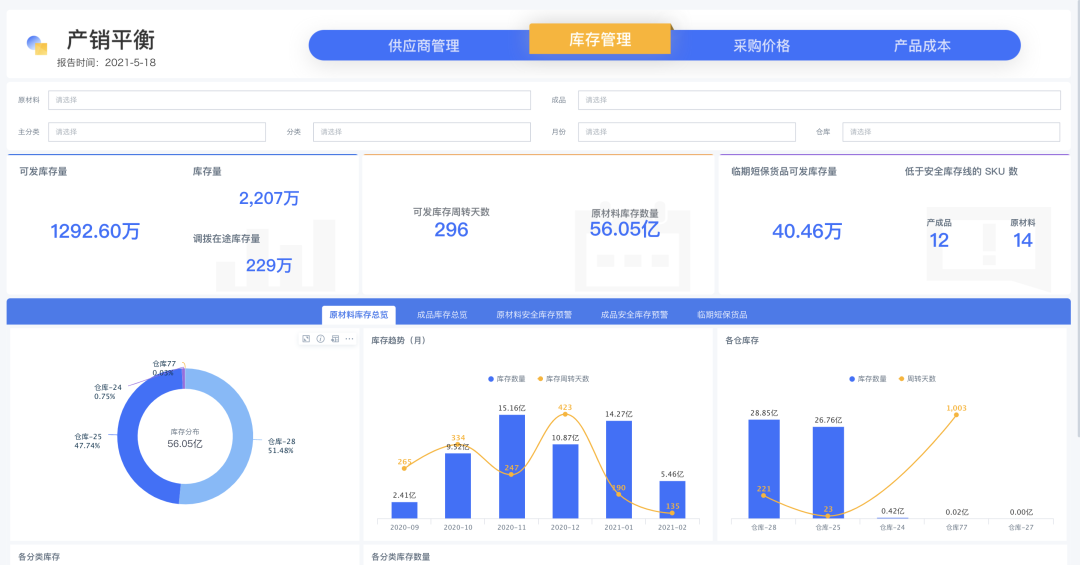Image resolution: width=1080 pixels, height=565 pixels.
Task: Click the 1,003 turnover point for 仓库77
Action: (x=956, y=415)
